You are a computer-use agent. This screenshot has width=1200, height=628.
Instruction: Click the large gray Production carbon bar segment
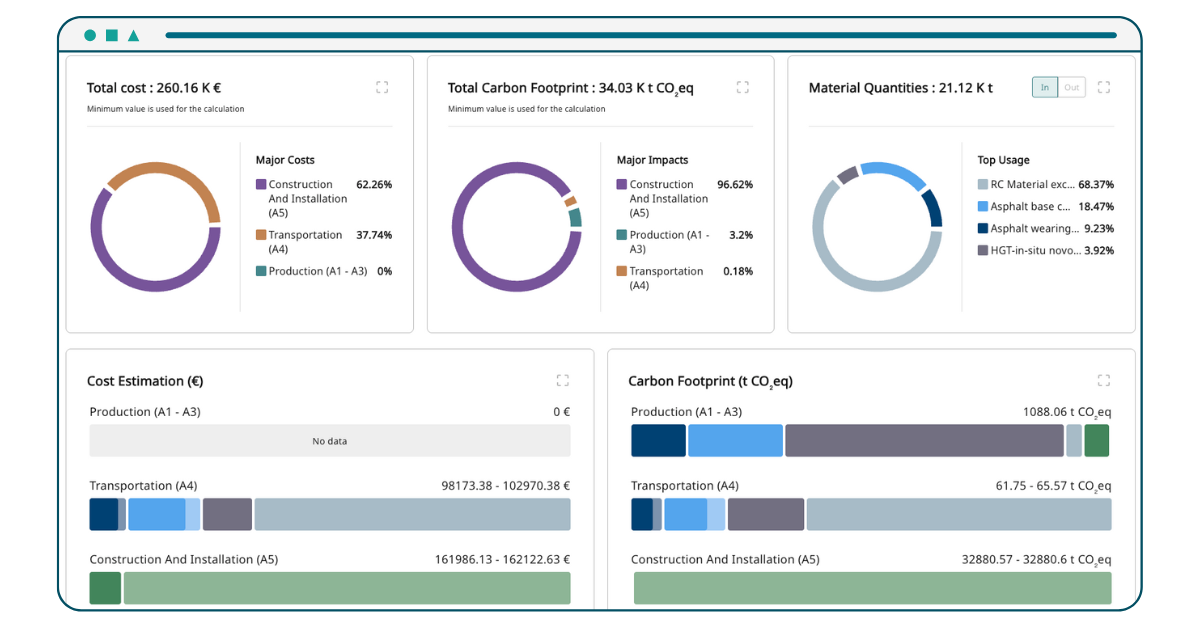pyautogui.click(x=924, y=441)
